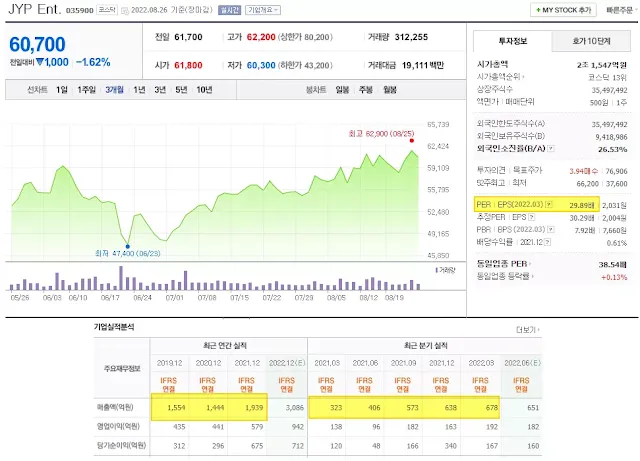Image resolution: width=640 pixels, height=461 pixels.
Task: Switch to the 호가 10단계 tab
Action: (x=591, y=41)
